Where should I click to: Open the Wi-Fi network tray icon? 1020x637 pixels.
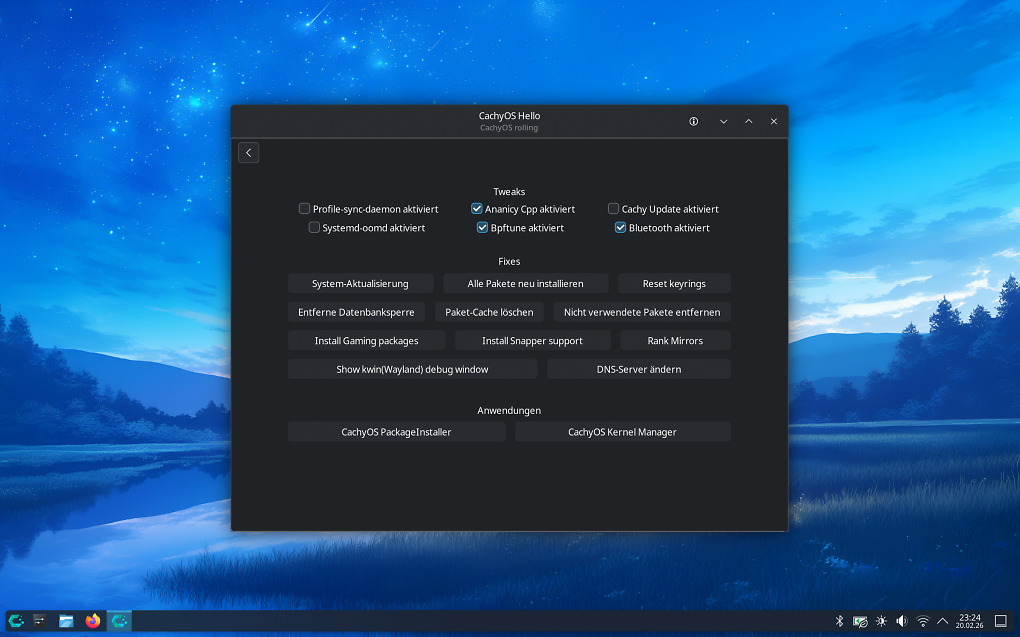point(922,621)
